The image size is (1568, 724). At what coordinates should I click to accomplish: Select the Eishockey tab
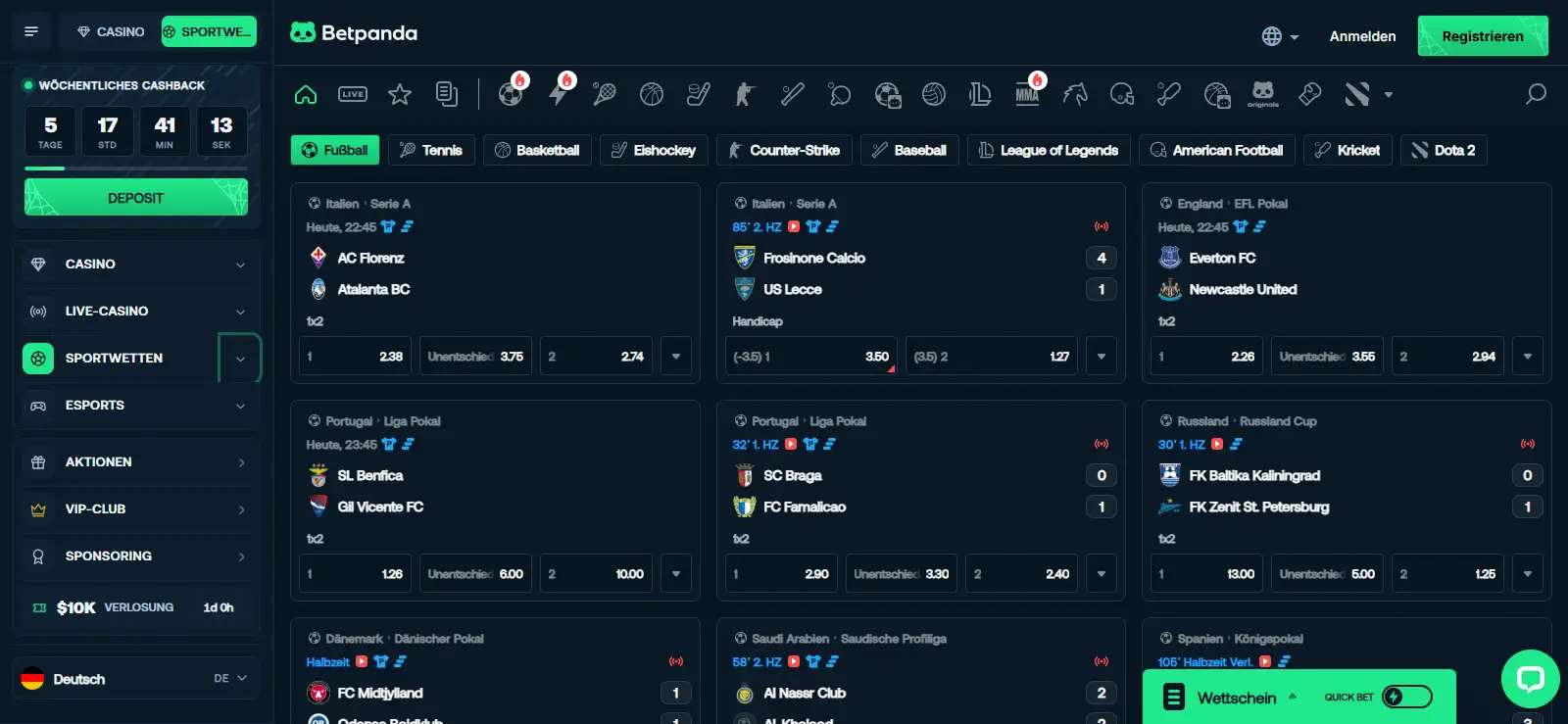pos(654,150)
